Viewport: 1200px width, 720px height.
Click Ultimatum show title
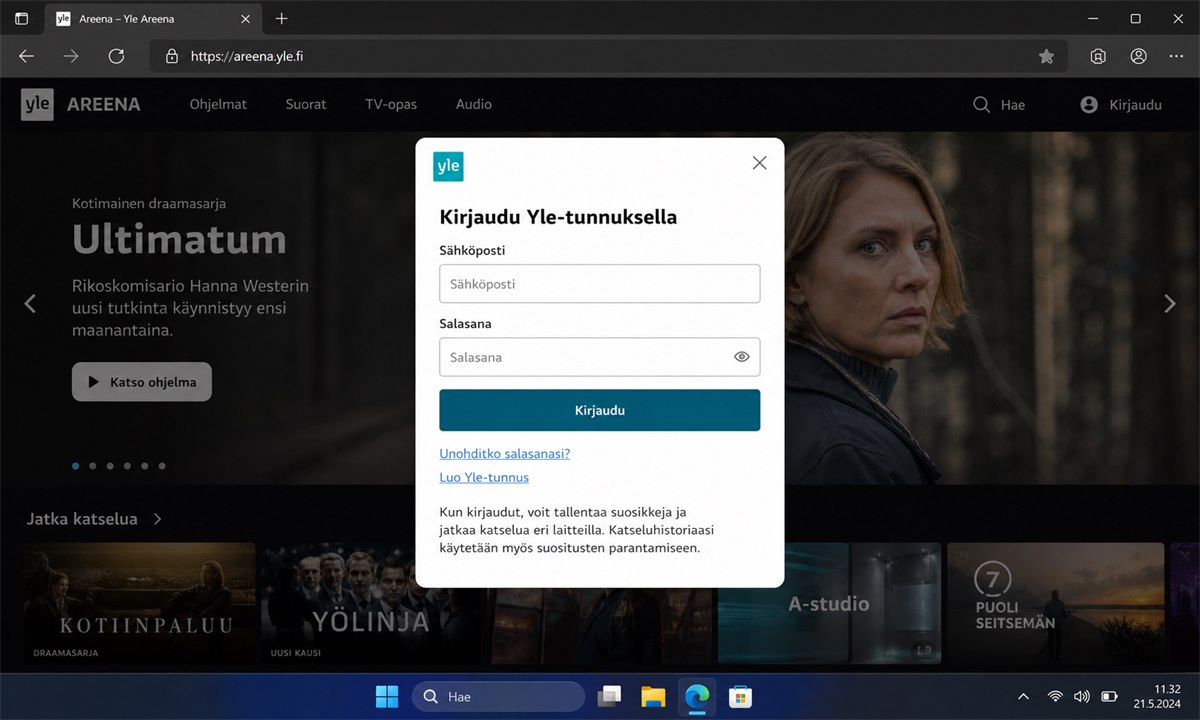point(179,239)
